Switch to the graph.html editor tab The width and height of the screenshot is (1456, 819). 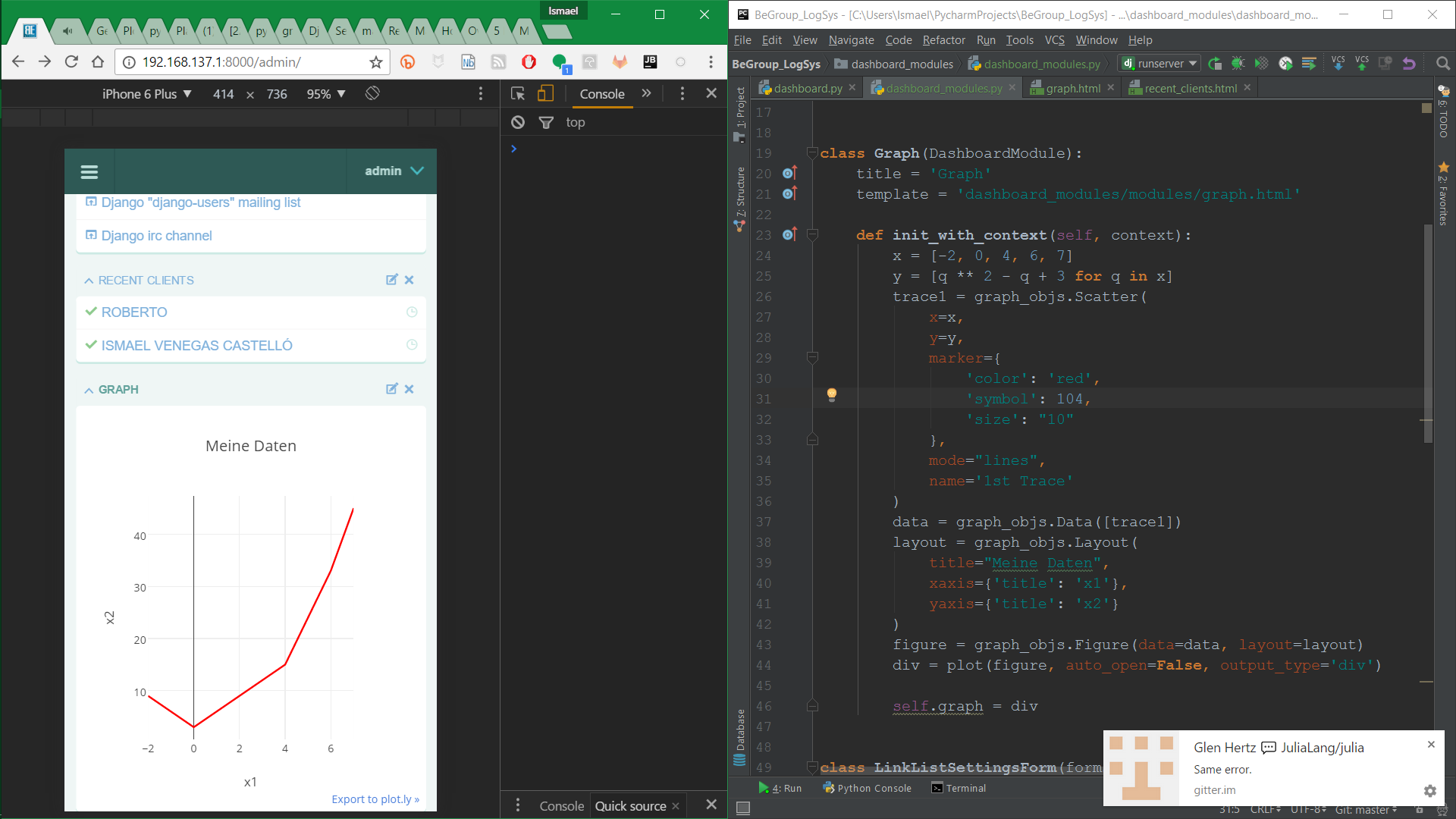point(1072,88)
